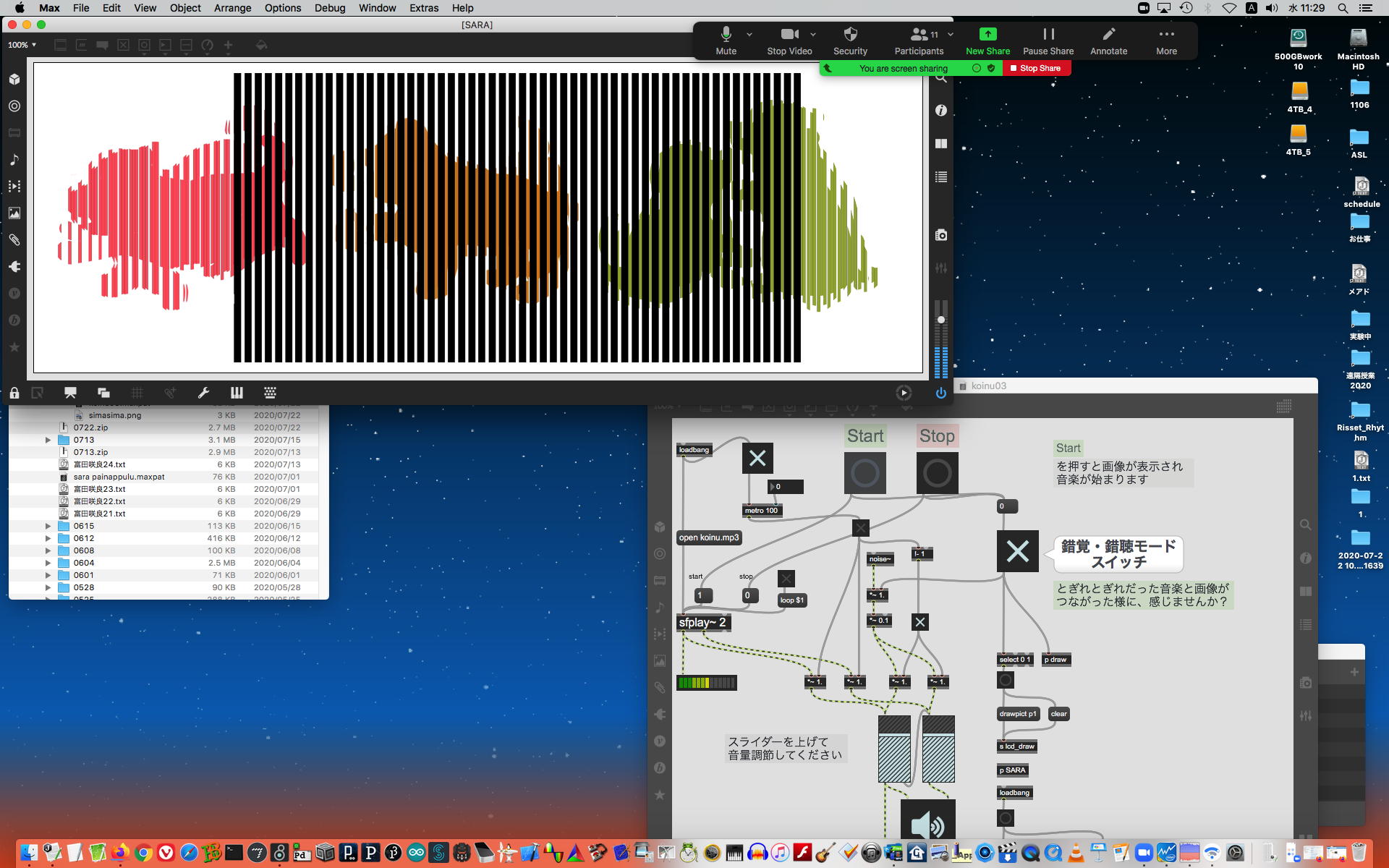Click the left volume gain slider

[894, 750]
